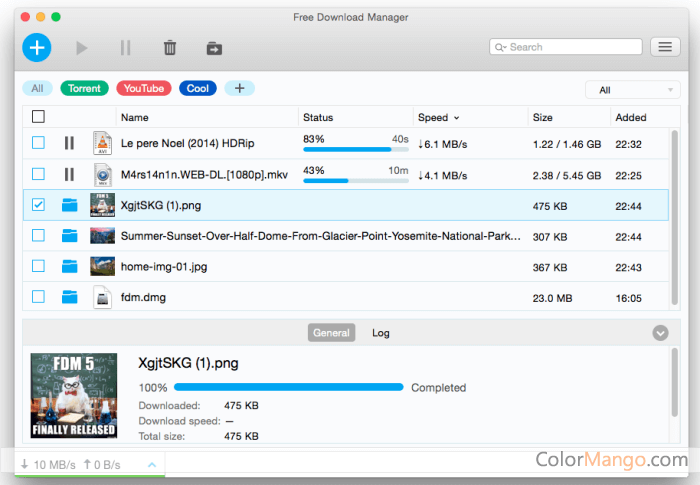This screenshot has height=485, width=700.
Task: Click the details panel vertical scrollbar
Action: (x=675, y=383)
